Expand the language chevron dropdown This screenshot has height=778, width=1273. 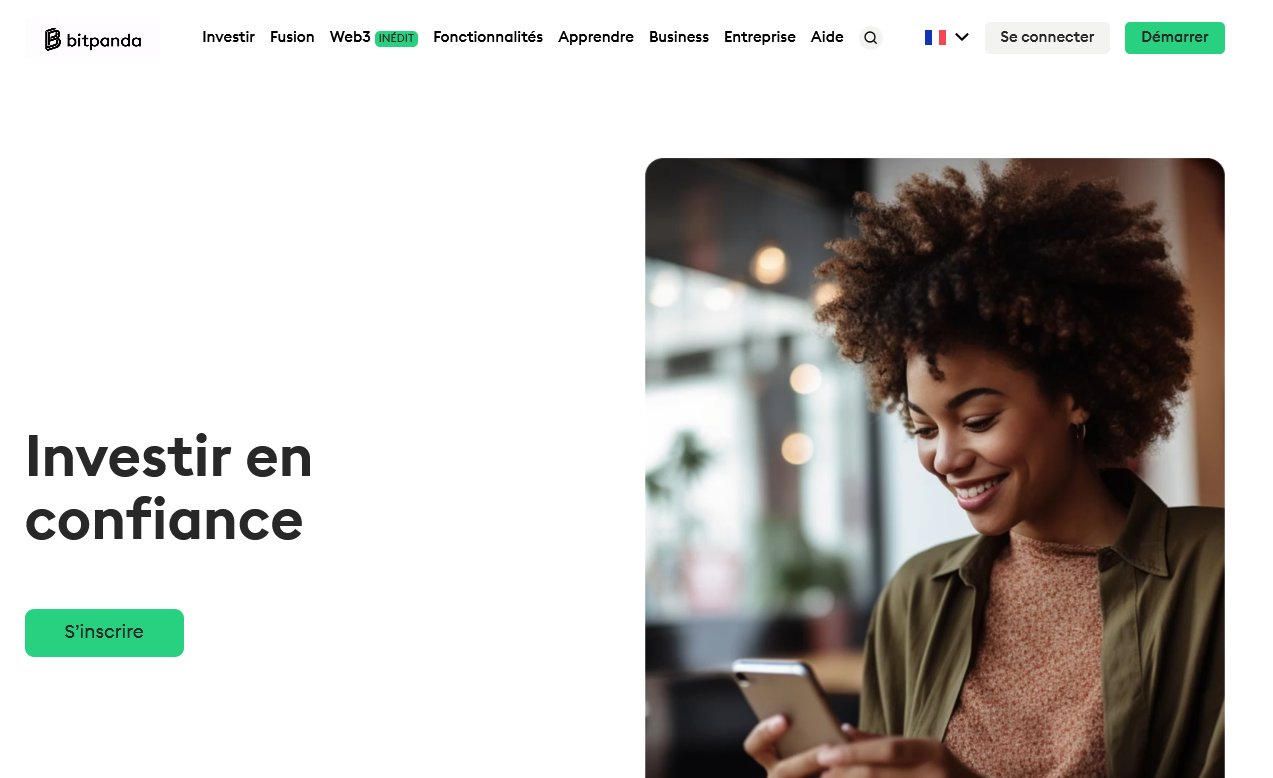962,37
